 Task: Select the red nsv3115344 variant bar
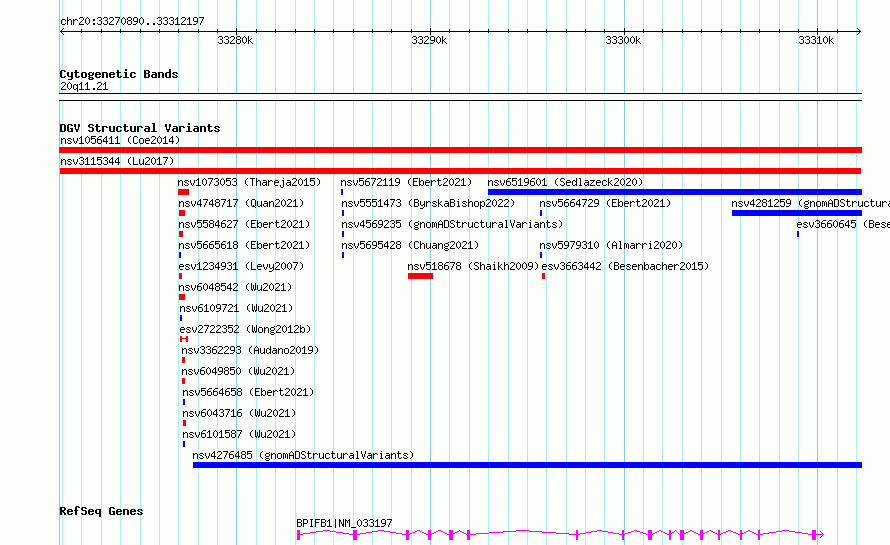point(460,171)
